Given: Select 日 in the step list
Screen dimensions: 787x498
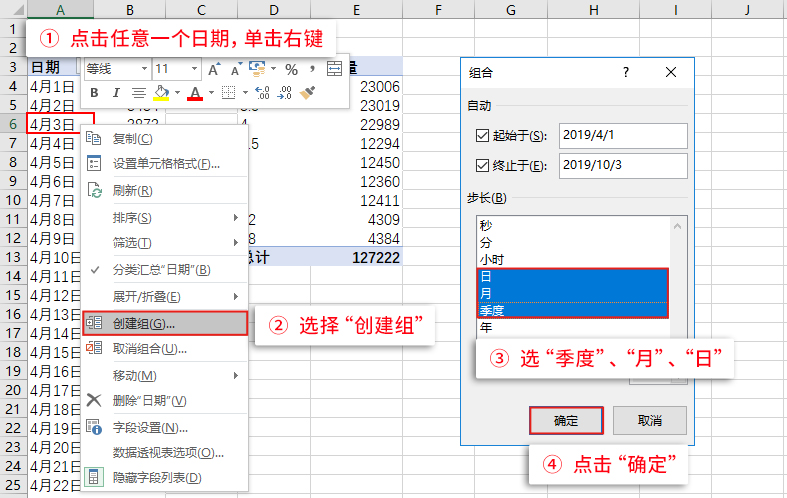Looking at the screenshot, I should click(573, 277).
